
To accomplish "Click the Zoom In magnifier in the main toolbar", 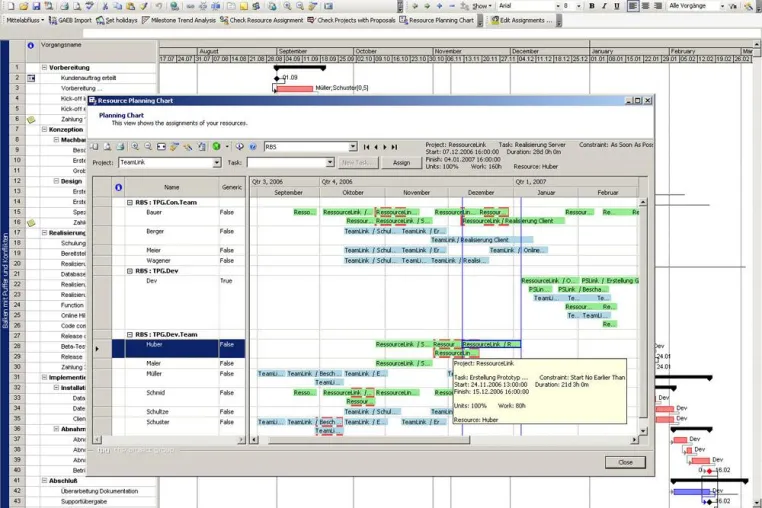I will 288,6.
